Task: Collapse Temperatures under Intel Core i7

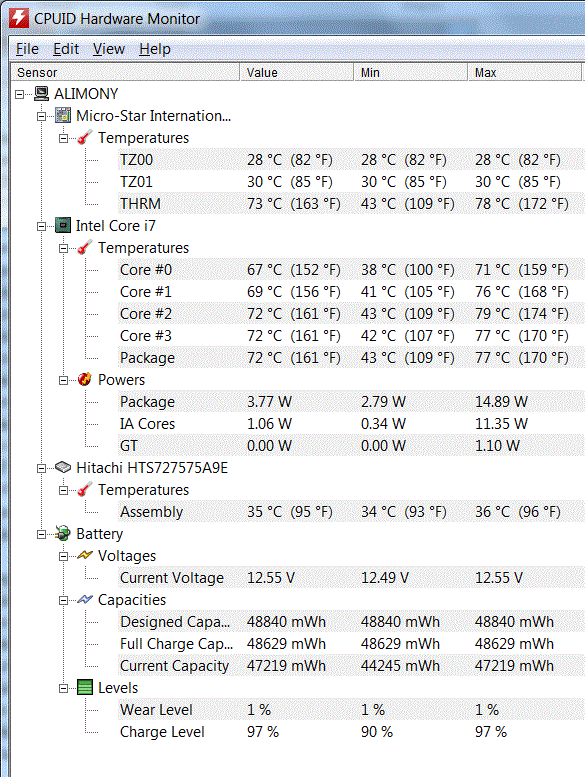Action: click(x=63, y=248)
